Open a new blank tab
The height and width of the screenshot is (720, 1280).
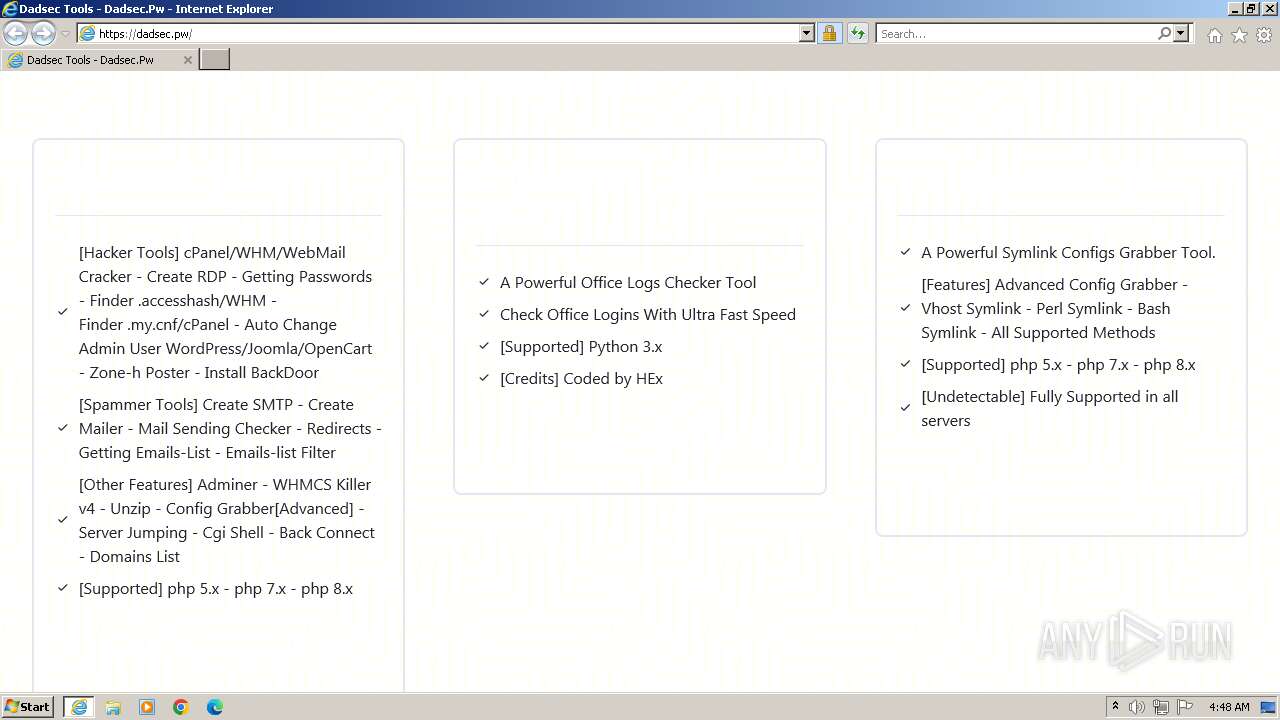pyautogui.click(x=215, y=60)
